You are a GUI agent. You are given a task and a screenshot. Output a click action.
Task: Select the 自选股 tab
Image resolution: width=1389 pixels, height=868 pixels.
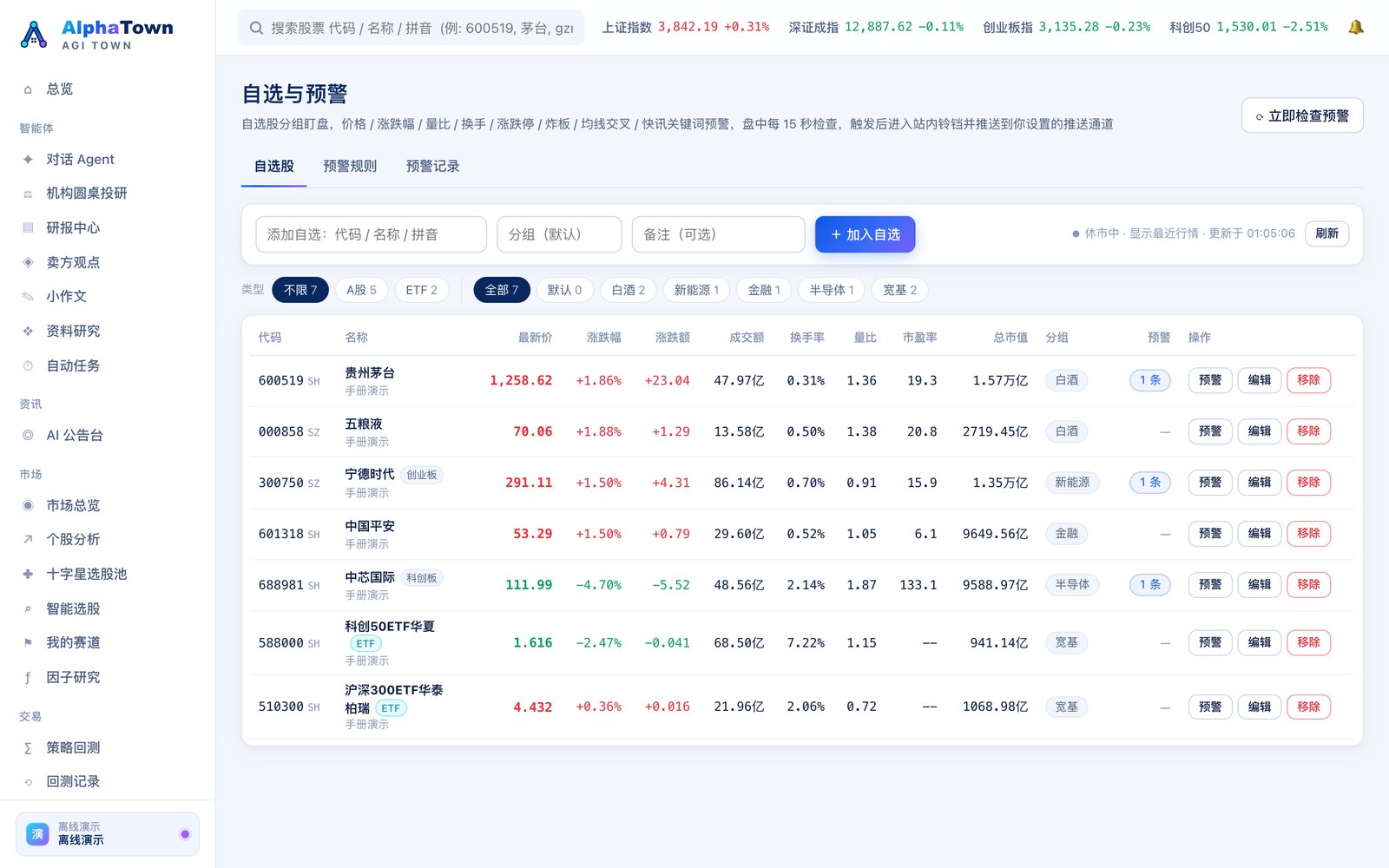point(273,166)
